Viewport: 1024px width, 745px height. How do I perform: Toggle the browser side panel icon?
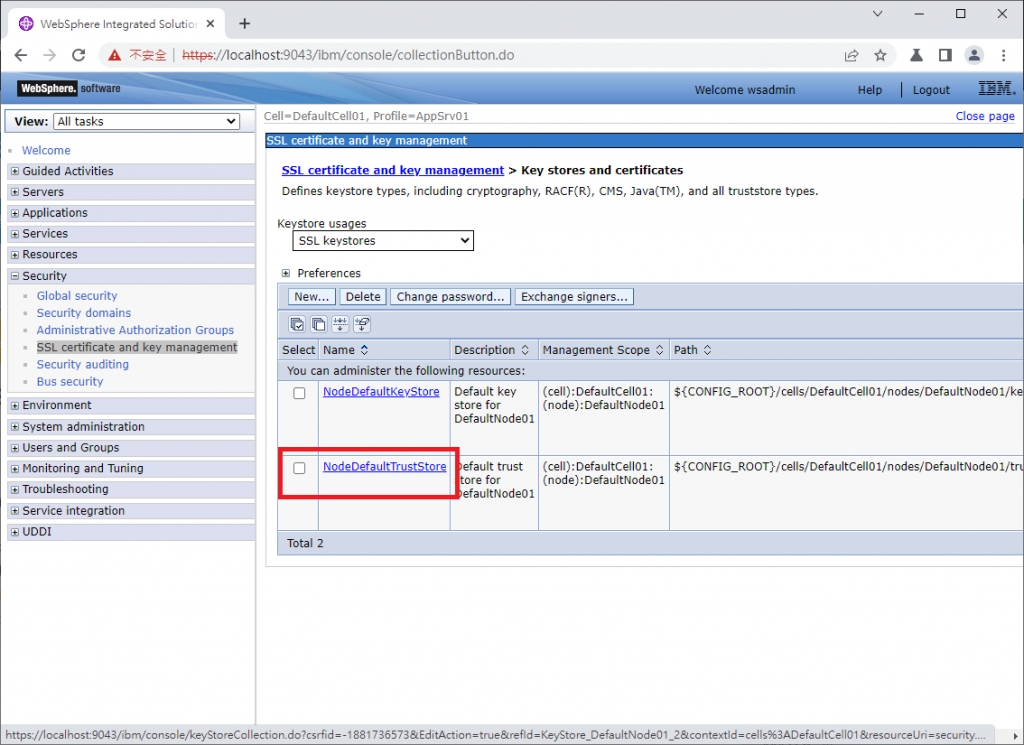point(945,55)
